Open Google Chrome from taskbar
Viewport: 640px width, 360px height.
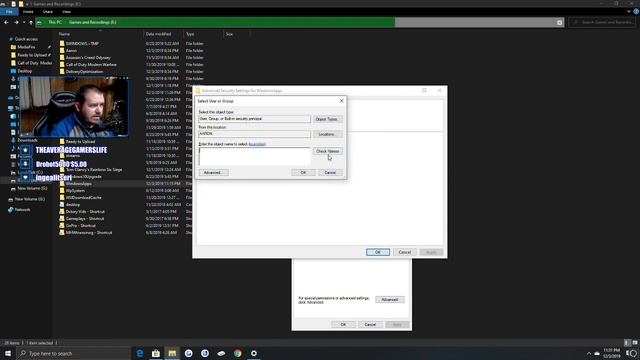pyautogui.click(x=238, y=353)
